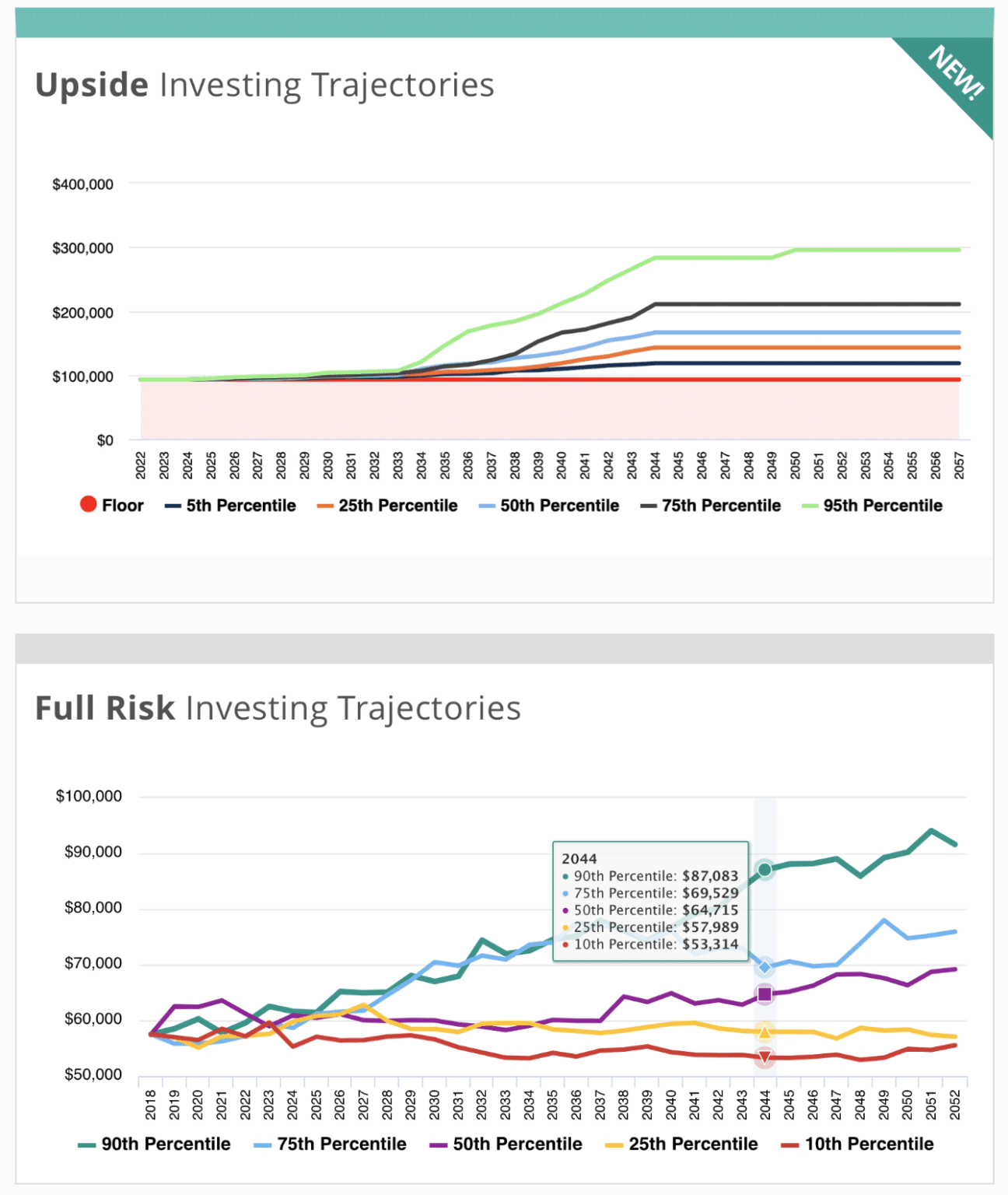
Task: Click the 75th Percentile diamond marker at 2044
Action: click(765, 968)
